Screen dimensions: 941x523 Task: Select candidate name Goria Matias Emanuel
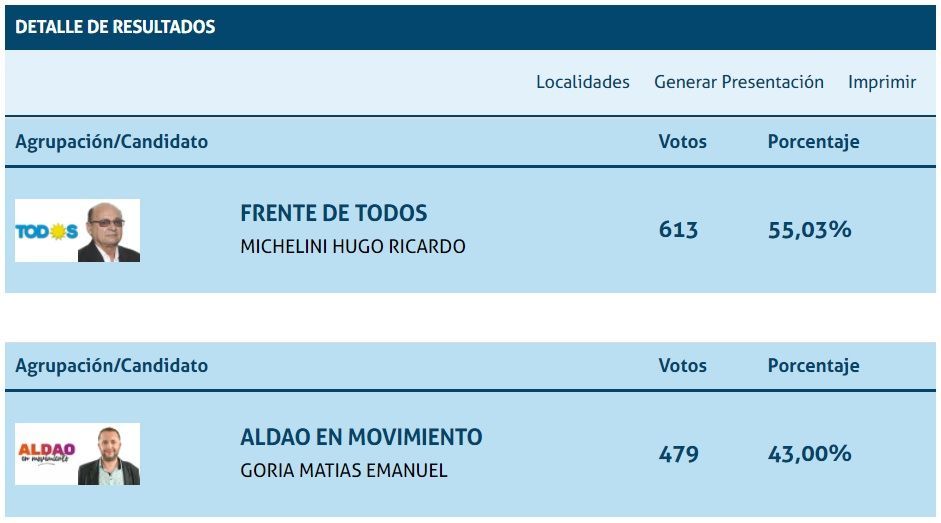tap(343, 470)
